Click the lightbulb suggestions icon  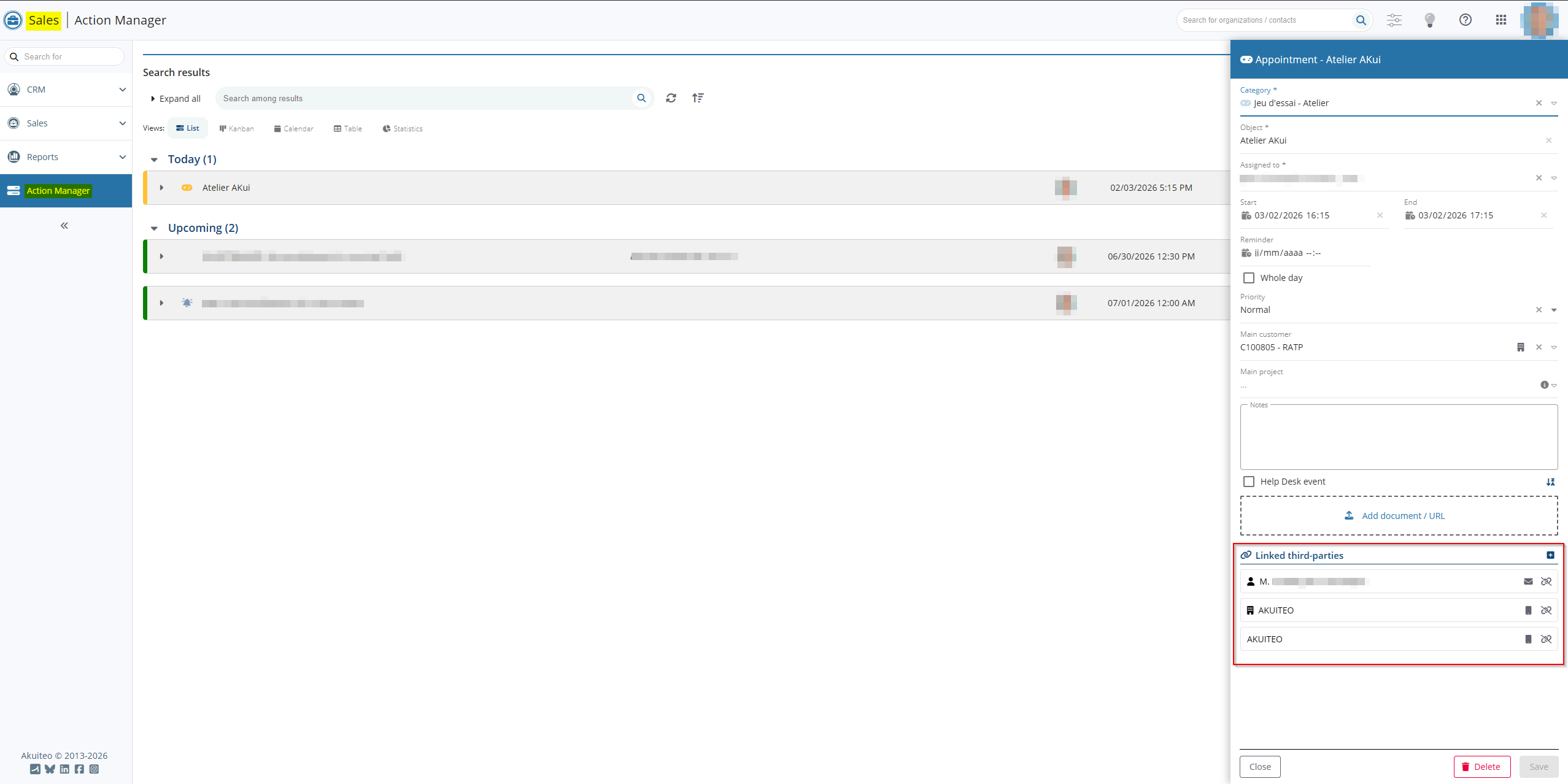[1429, 20]
